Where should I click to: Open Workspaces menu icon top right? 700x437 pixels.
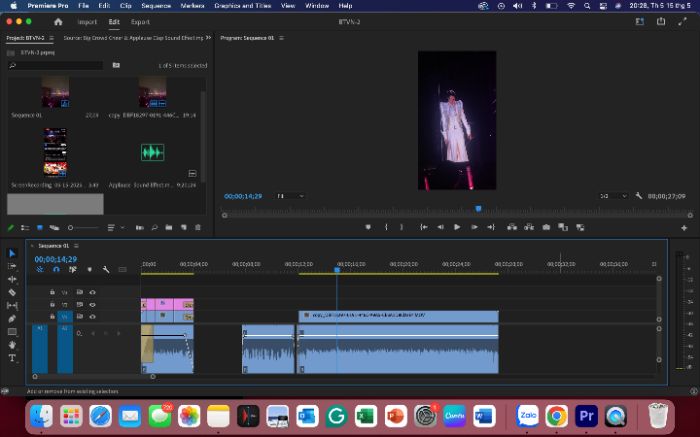640,21
